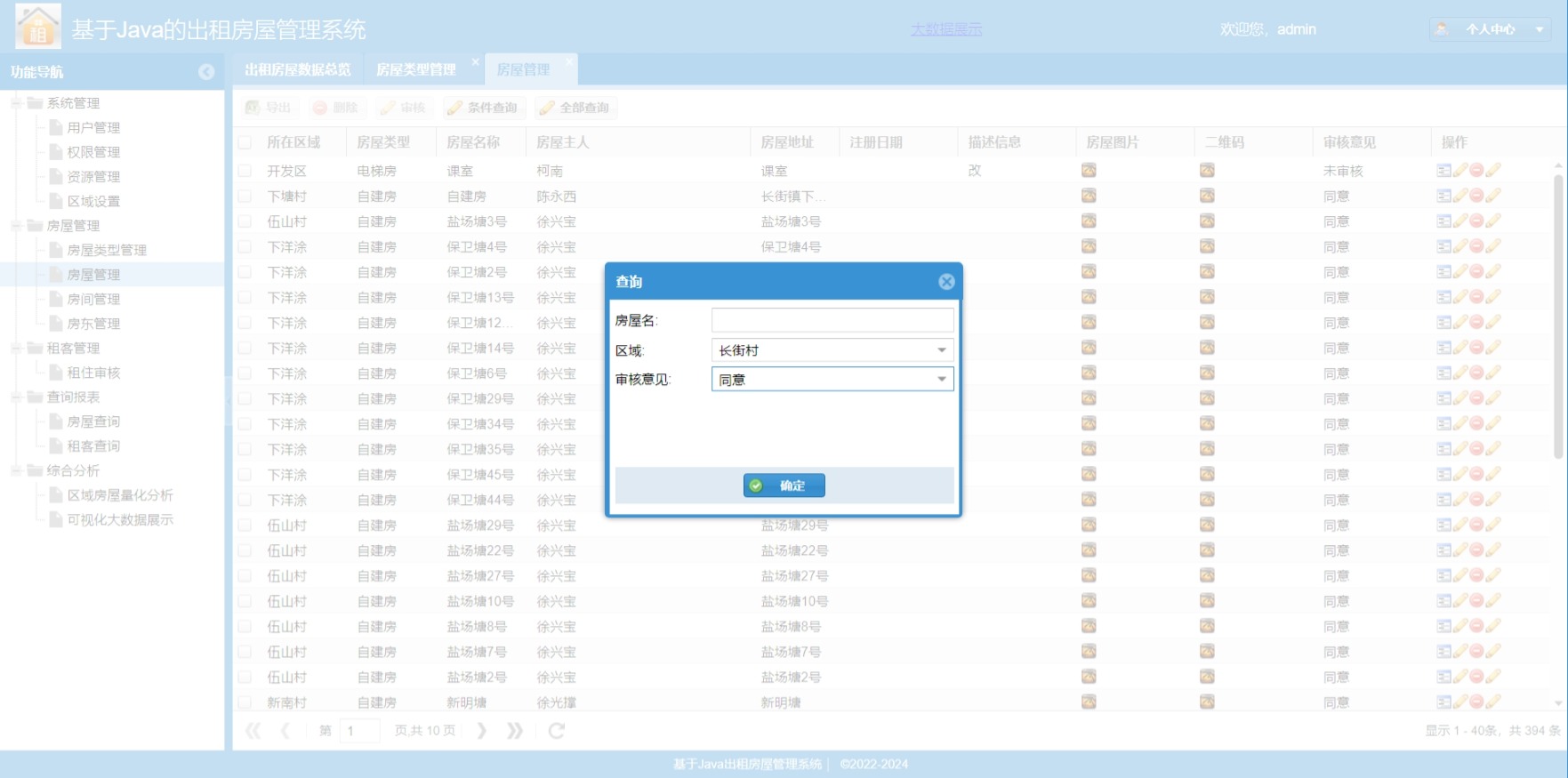
Task: Check the 新明塘 row checkbox
Action: click(245, 702)
